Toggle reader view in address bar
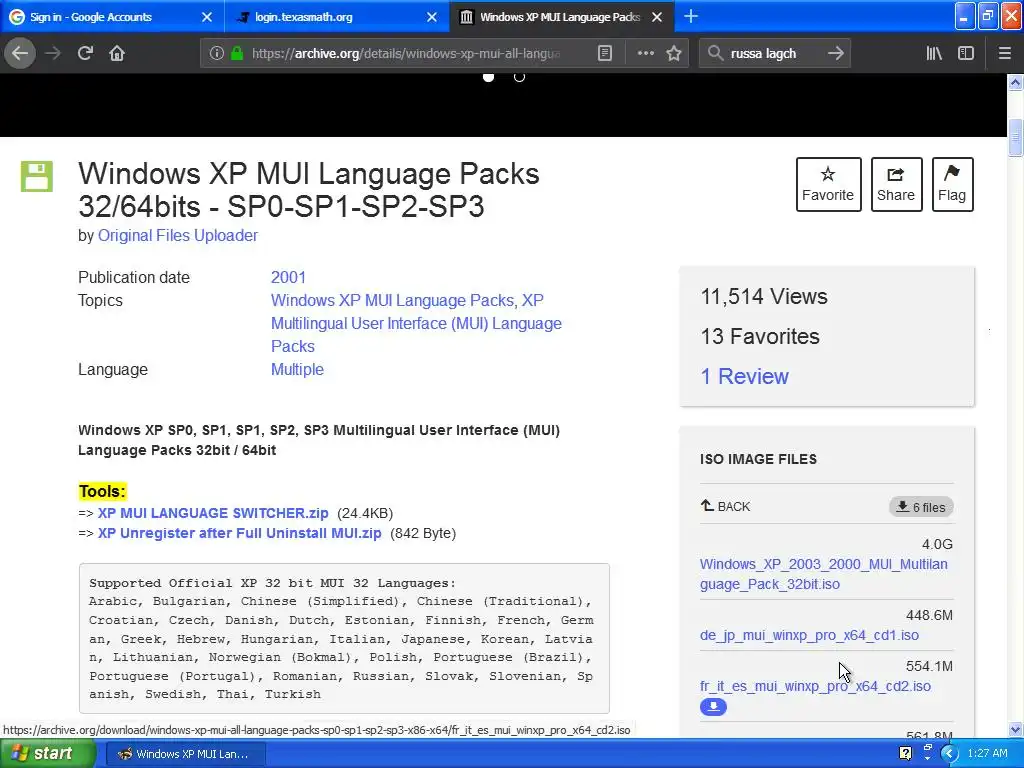The height and width of the screenshot is (768, 1024). 605,53
